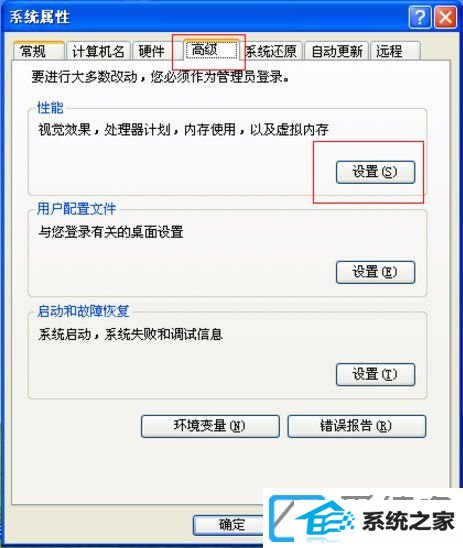Click the 性能 group label
The width and height of the screenshot is (463, 548).
(50, 108)
